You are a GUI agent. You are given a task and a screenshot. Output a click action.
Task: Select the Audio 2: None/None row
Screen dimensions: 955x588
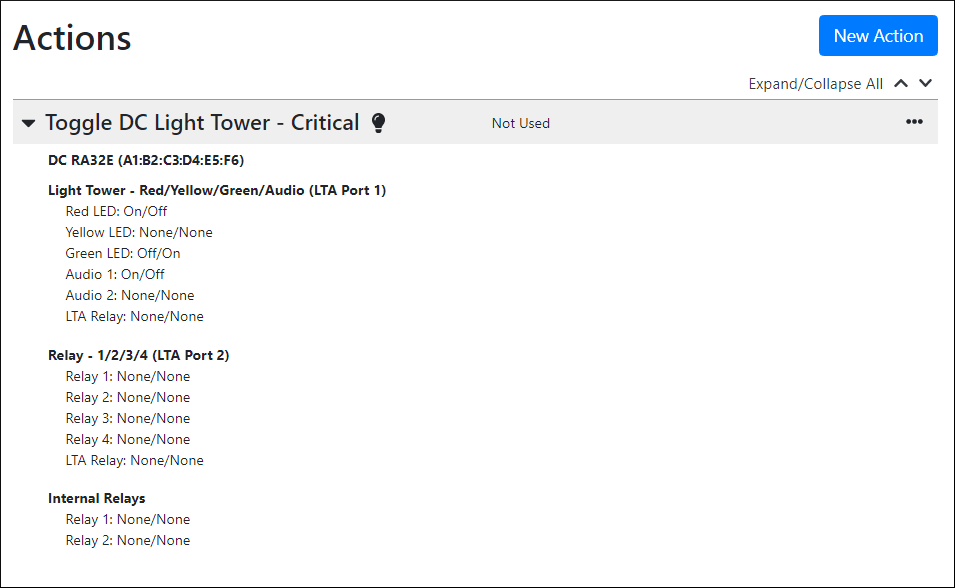click(130, 295)
